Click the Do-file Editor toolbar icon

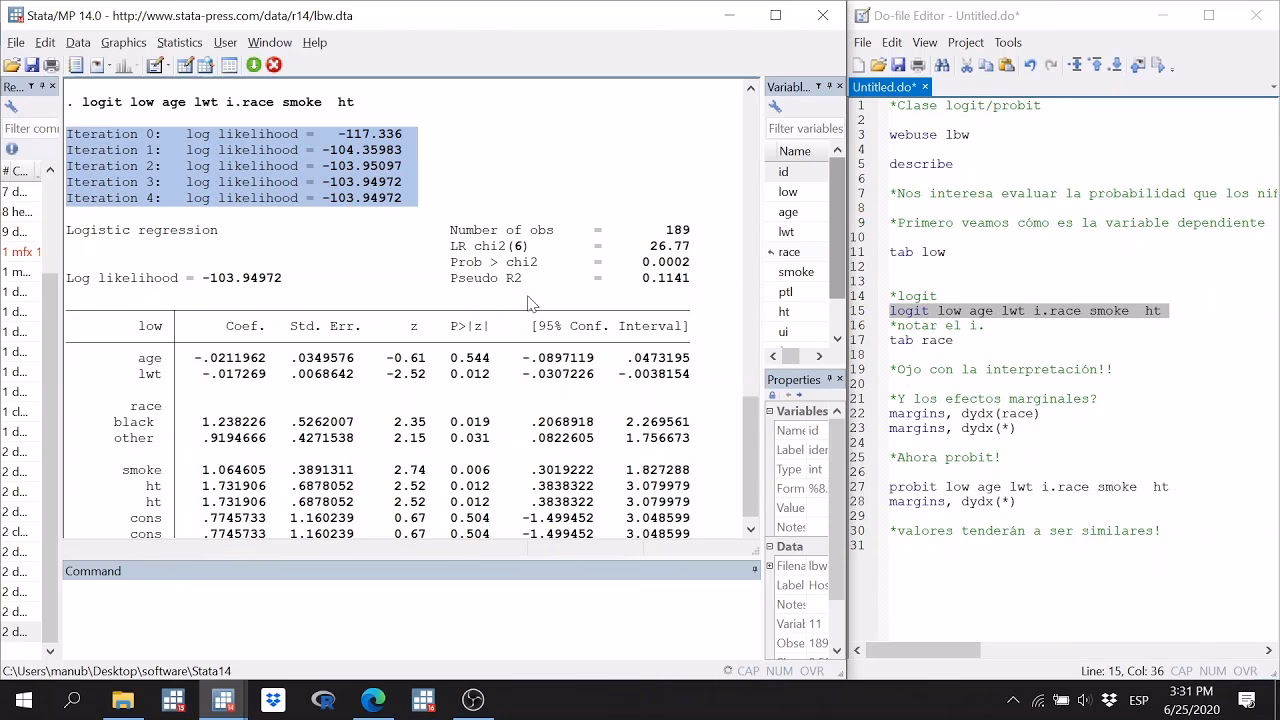[x=155, y=65]
